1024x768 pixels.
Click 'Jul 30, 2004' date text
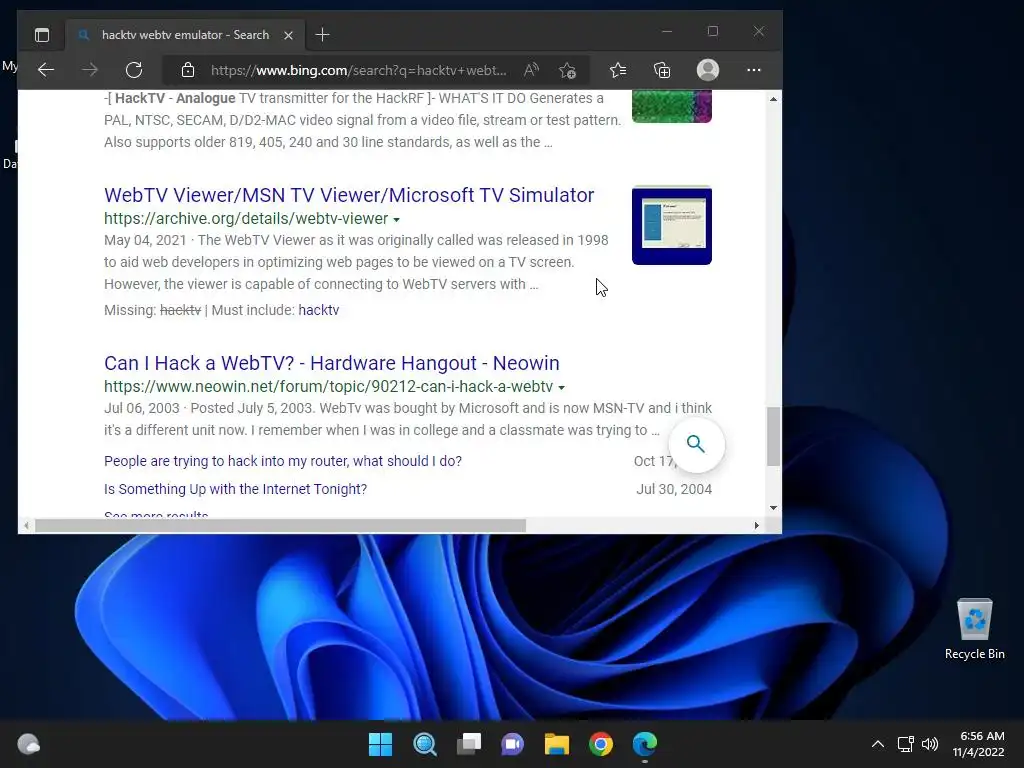tap(674, 489)
